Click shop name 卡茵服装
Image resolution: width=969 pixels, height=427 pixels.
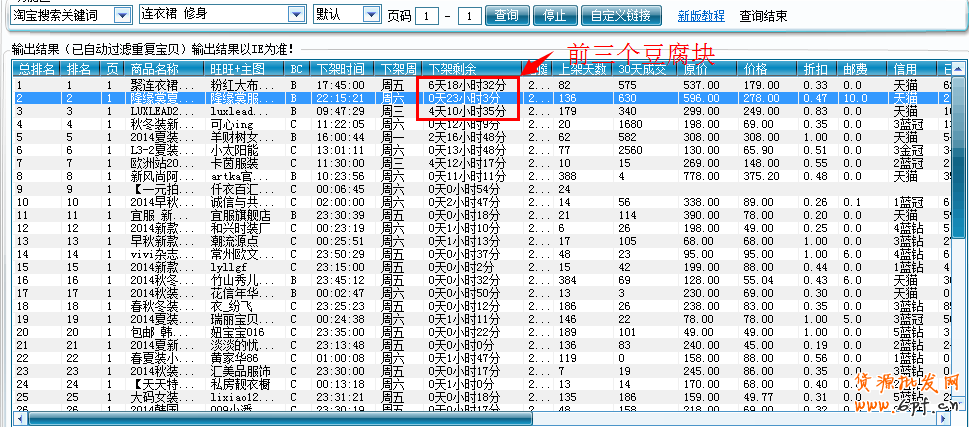234,163
